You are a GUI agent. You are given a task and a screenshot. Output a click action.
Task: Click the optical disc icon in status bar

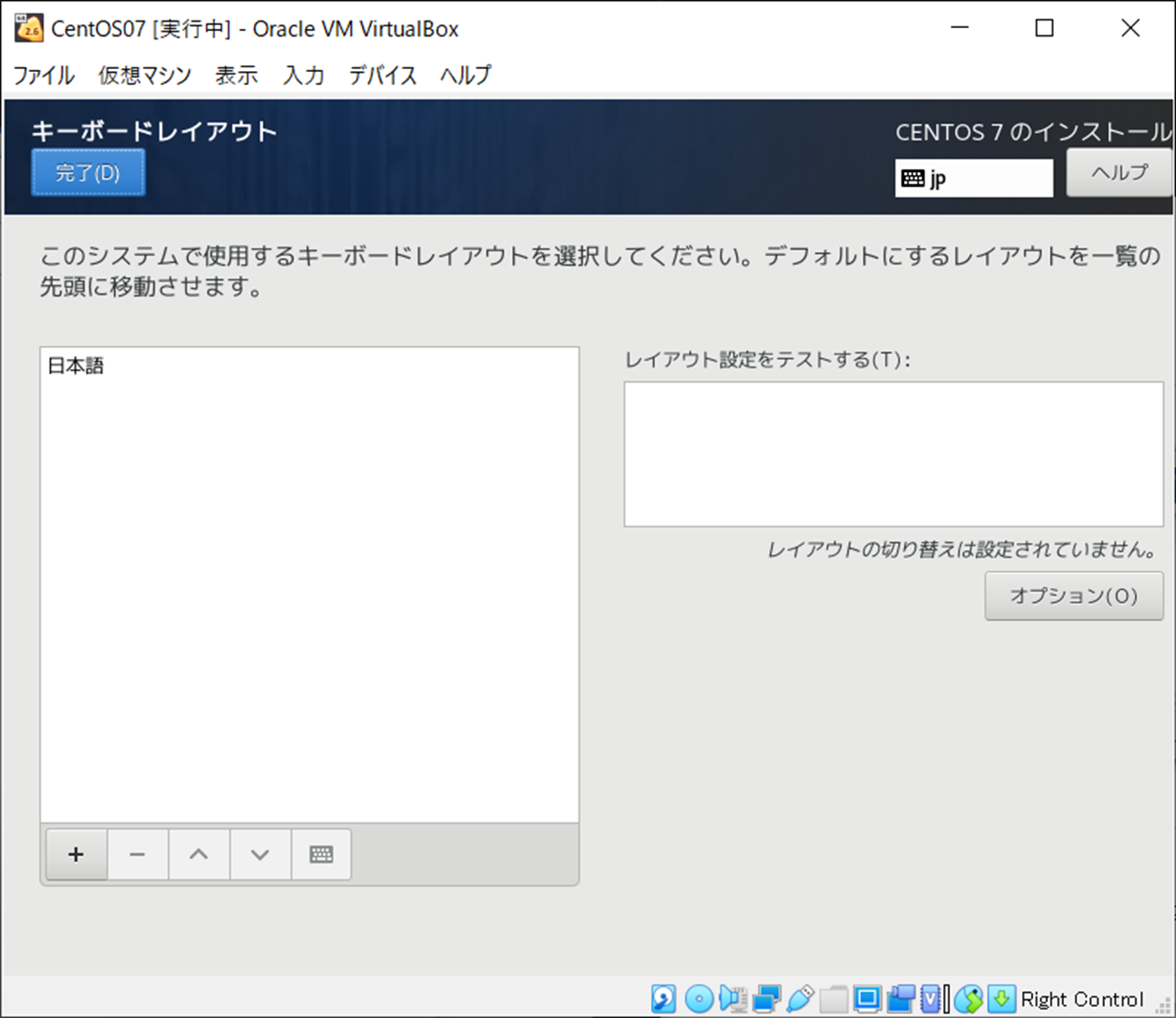pyautogui.click(x=699, y=998)
